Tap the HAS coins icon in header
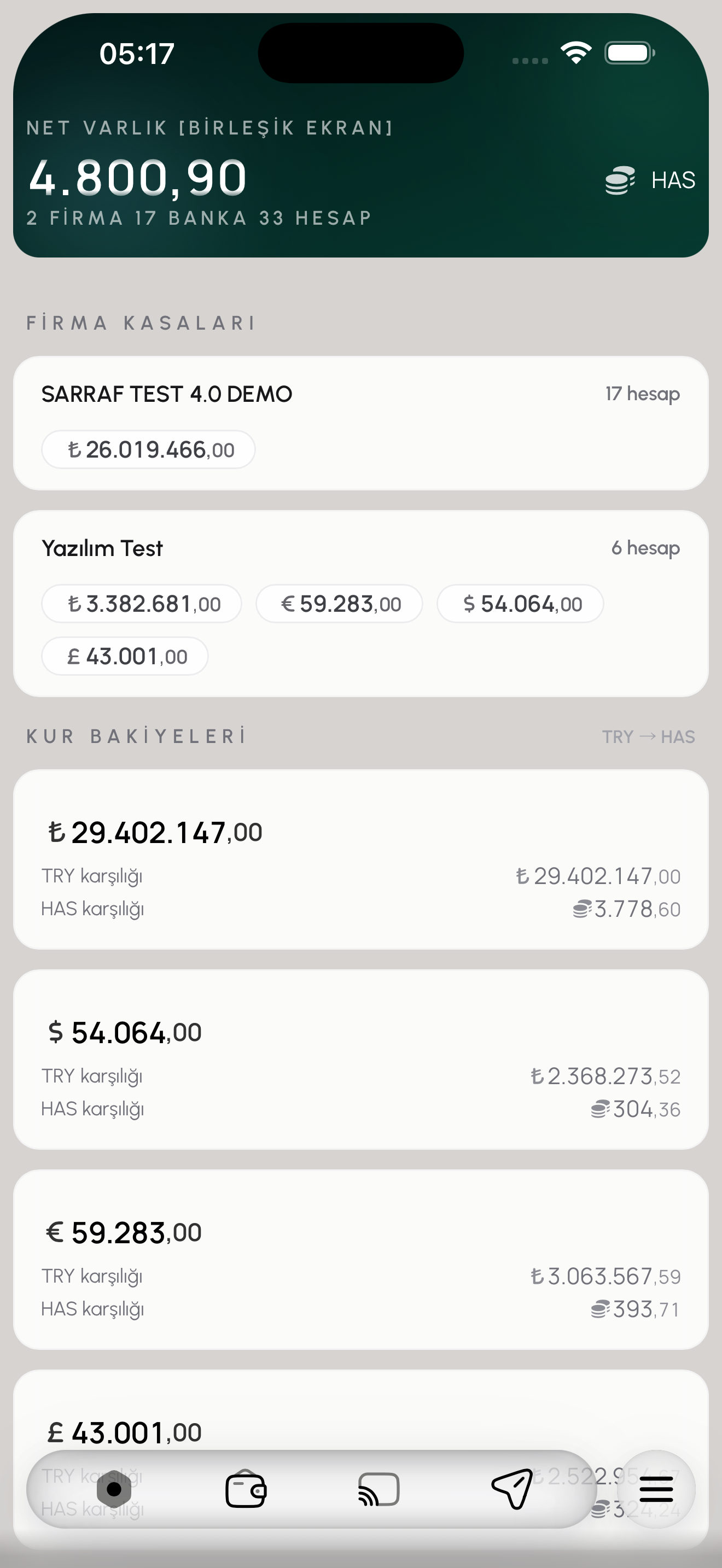 [620, 181]
